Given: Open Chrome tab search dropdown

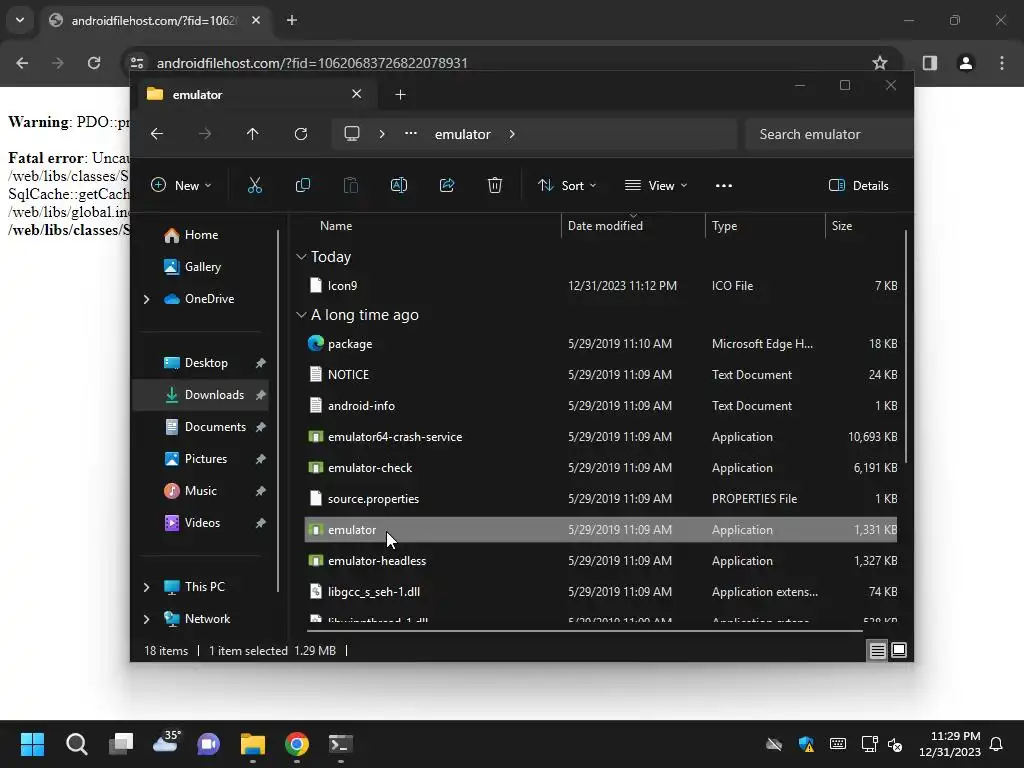Looking at the screenshot, I should [x=20, y=20].
